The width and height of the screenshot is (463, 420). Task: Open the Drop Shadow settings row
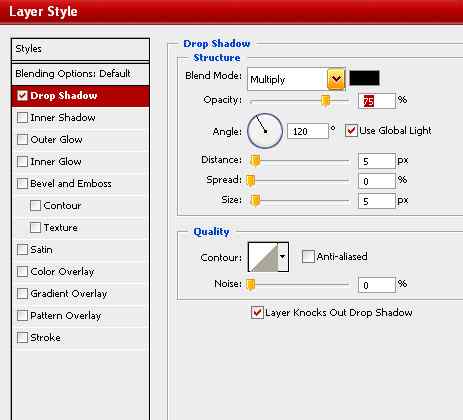(80, 96)
